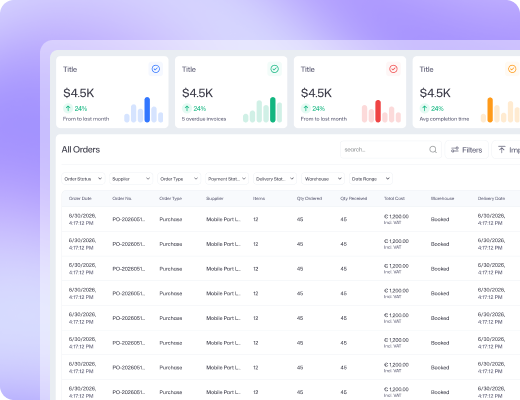
Task: Click the 'Avg completion time' caption
Action: [x=444, y=119]
